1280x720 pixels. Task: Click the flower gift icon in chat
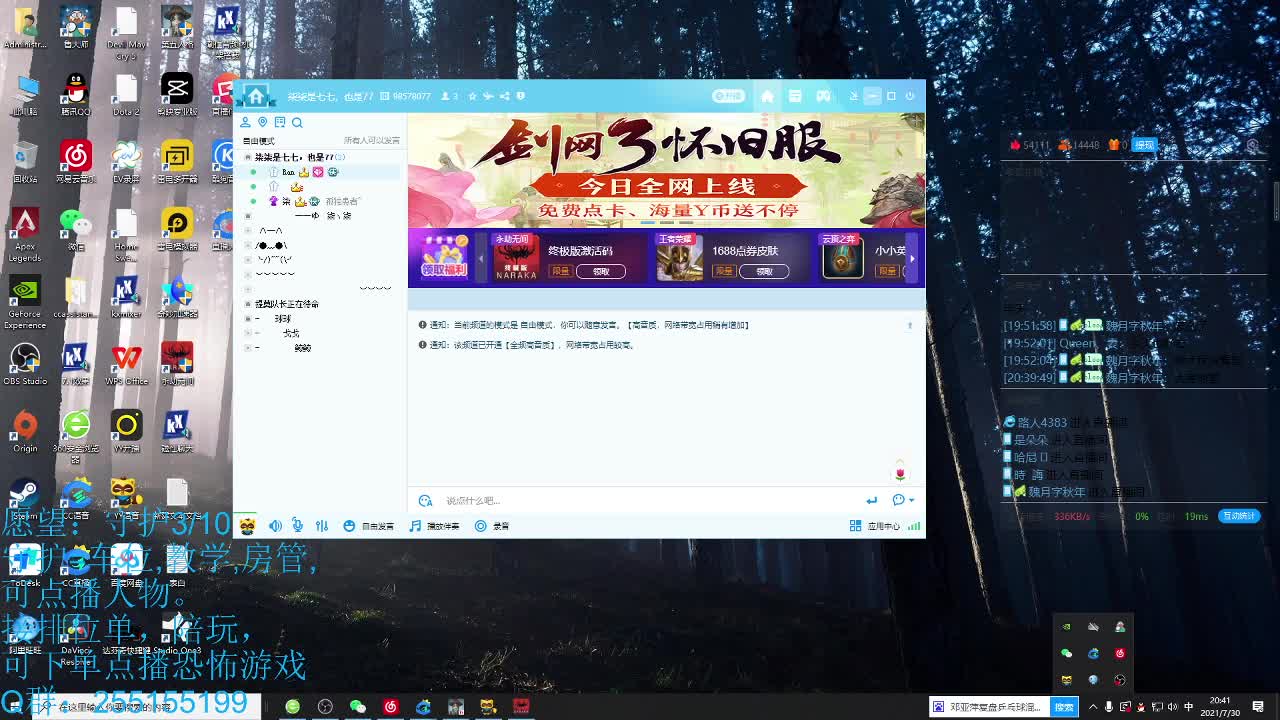click(900, 472)
